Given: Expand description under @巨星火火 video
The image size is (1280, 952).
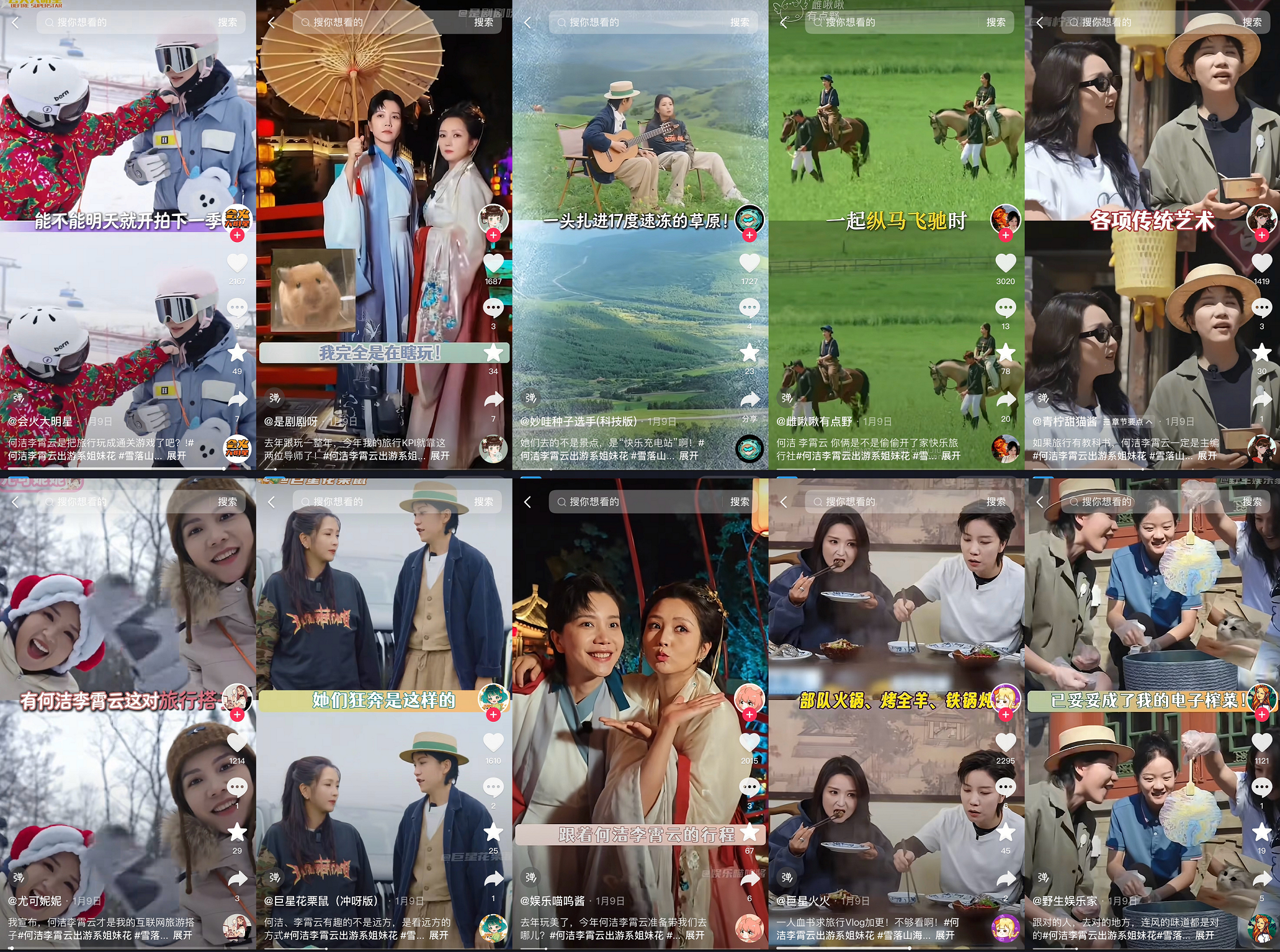Looking at the screenshot, I should [944, 935].
